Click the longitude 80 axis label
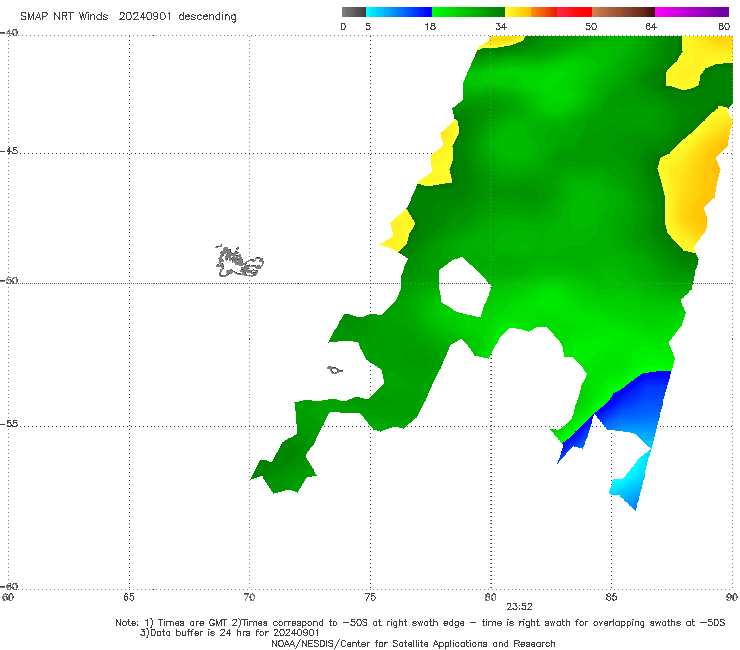Viewport: 740px width, 650px height. [491, 598]
